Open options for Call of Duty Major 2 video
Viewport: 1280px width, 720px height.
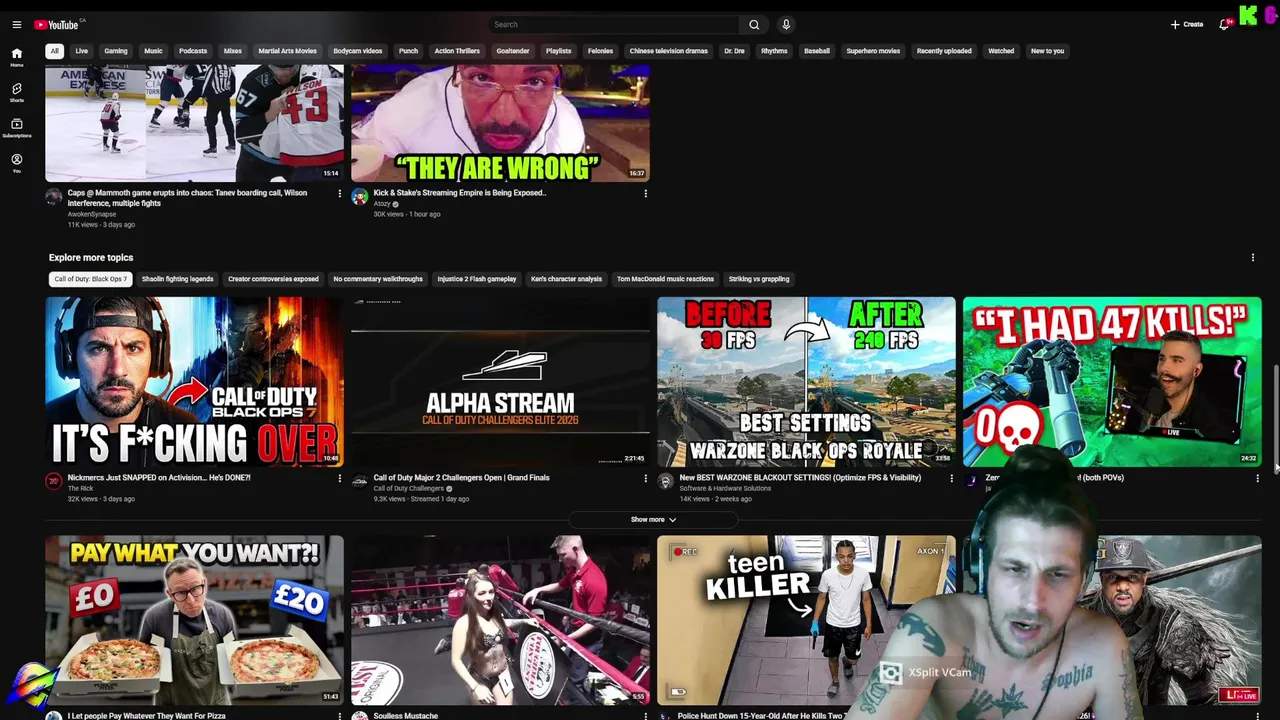coord(645,479)
